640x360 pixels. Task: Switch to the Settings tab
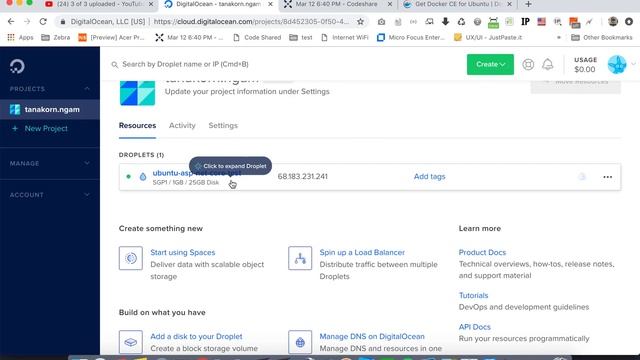click(223, 126)
